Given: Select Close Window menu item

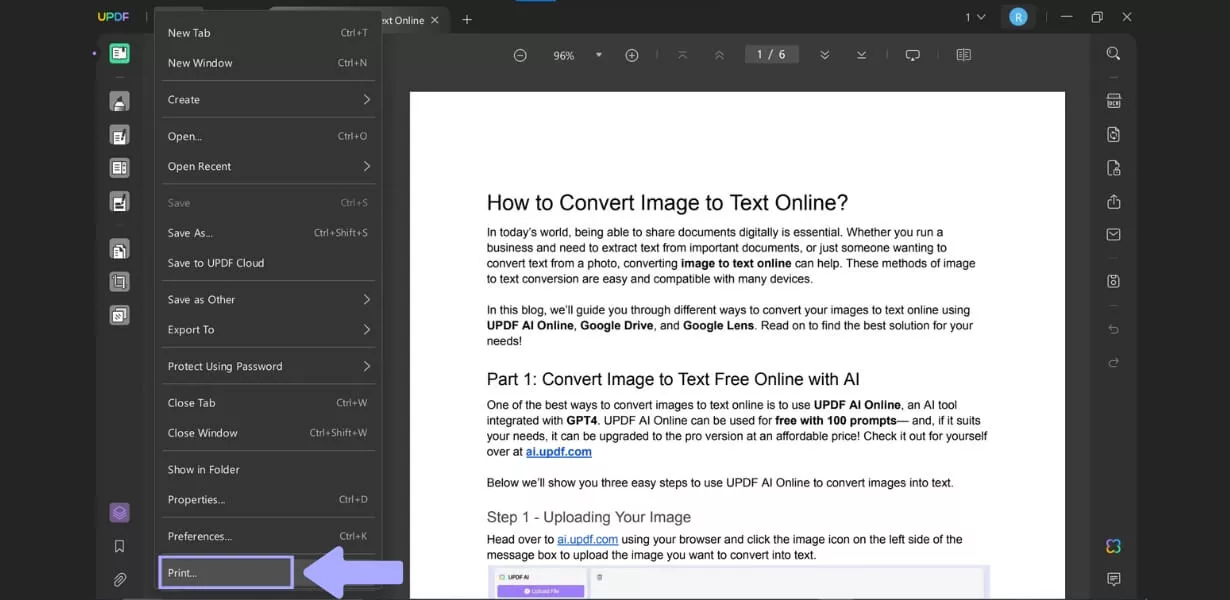Looking at the screenshot, I should [268, 433].
